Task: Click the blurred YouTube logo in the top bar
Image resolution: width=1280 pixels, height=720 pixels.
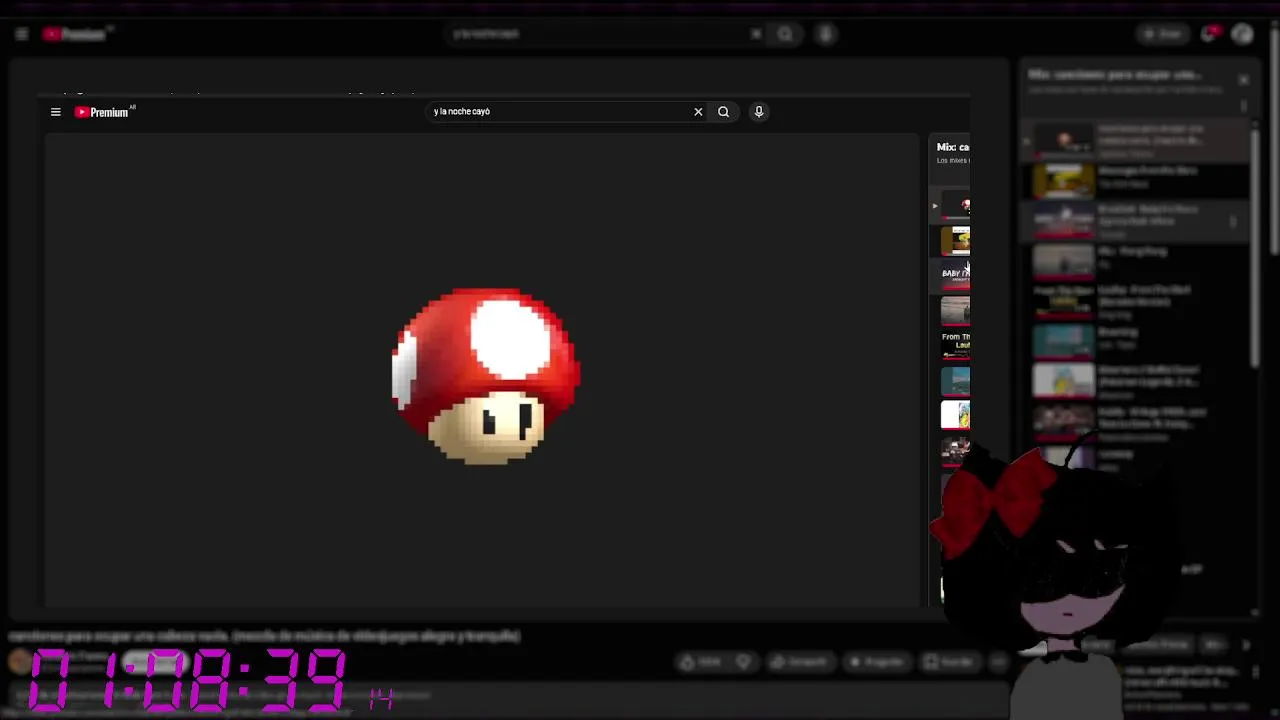Action: tap(76, 34)
